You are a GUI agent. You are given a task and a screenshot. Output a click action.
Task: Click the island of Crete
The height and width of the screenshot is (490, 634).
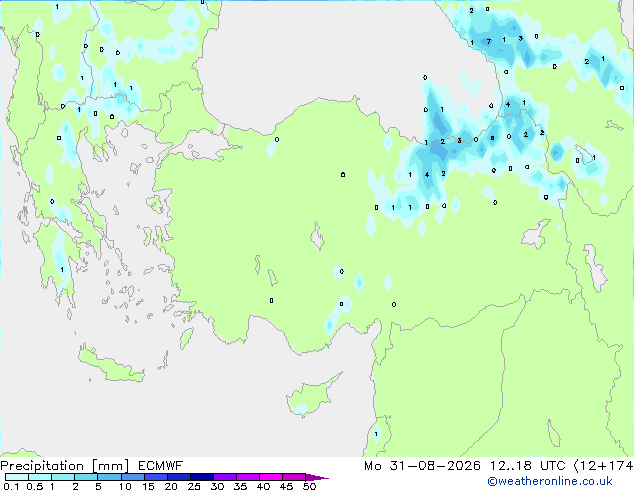click(111, 365)
